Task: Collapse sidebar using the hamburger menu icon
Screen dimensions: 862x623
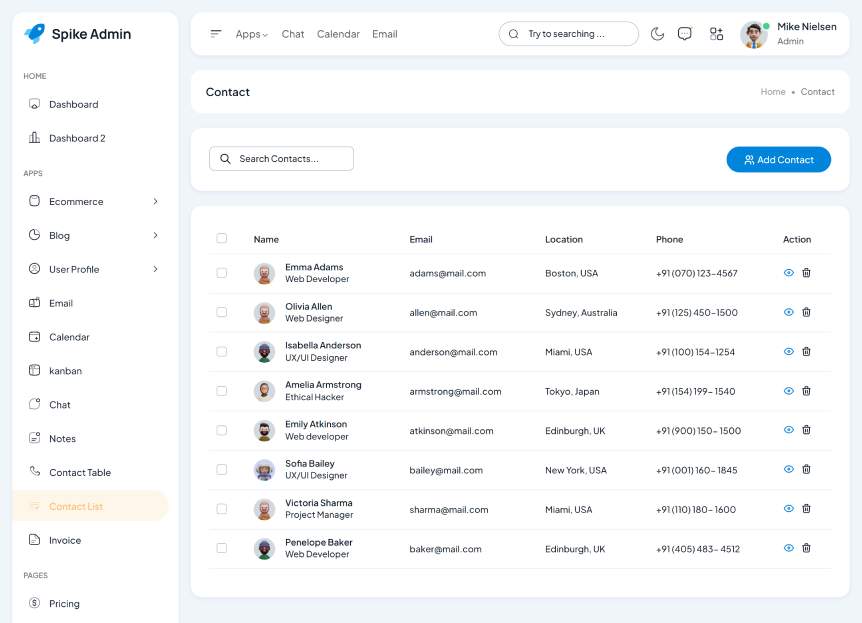Action: click(x=216, y=34)
